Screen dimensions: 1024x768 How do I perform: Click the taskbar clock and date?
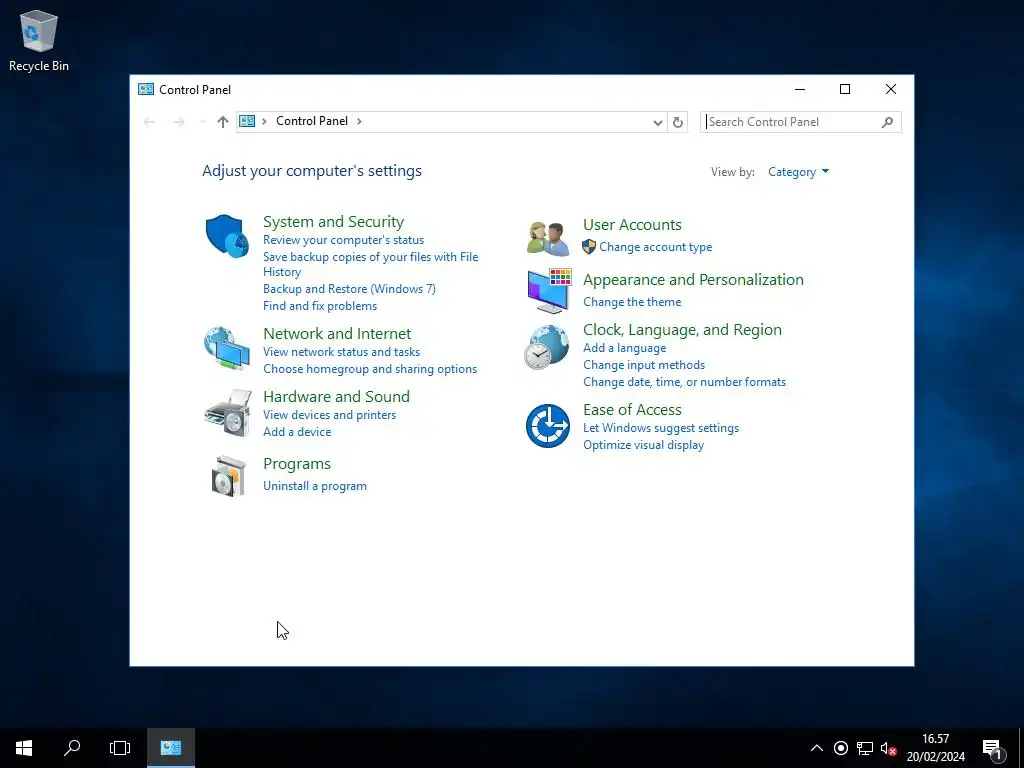(935, 748)
